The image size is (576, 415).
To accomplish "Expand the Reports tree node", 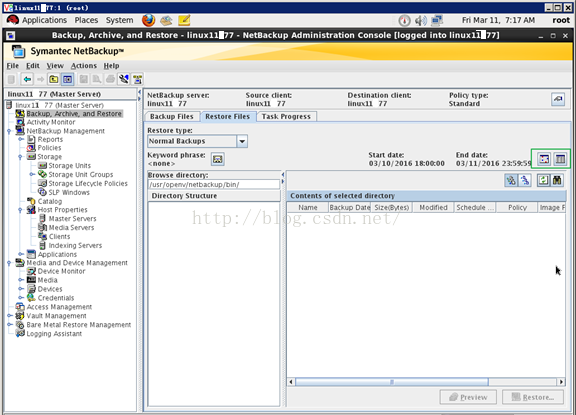I will (21, 139).
